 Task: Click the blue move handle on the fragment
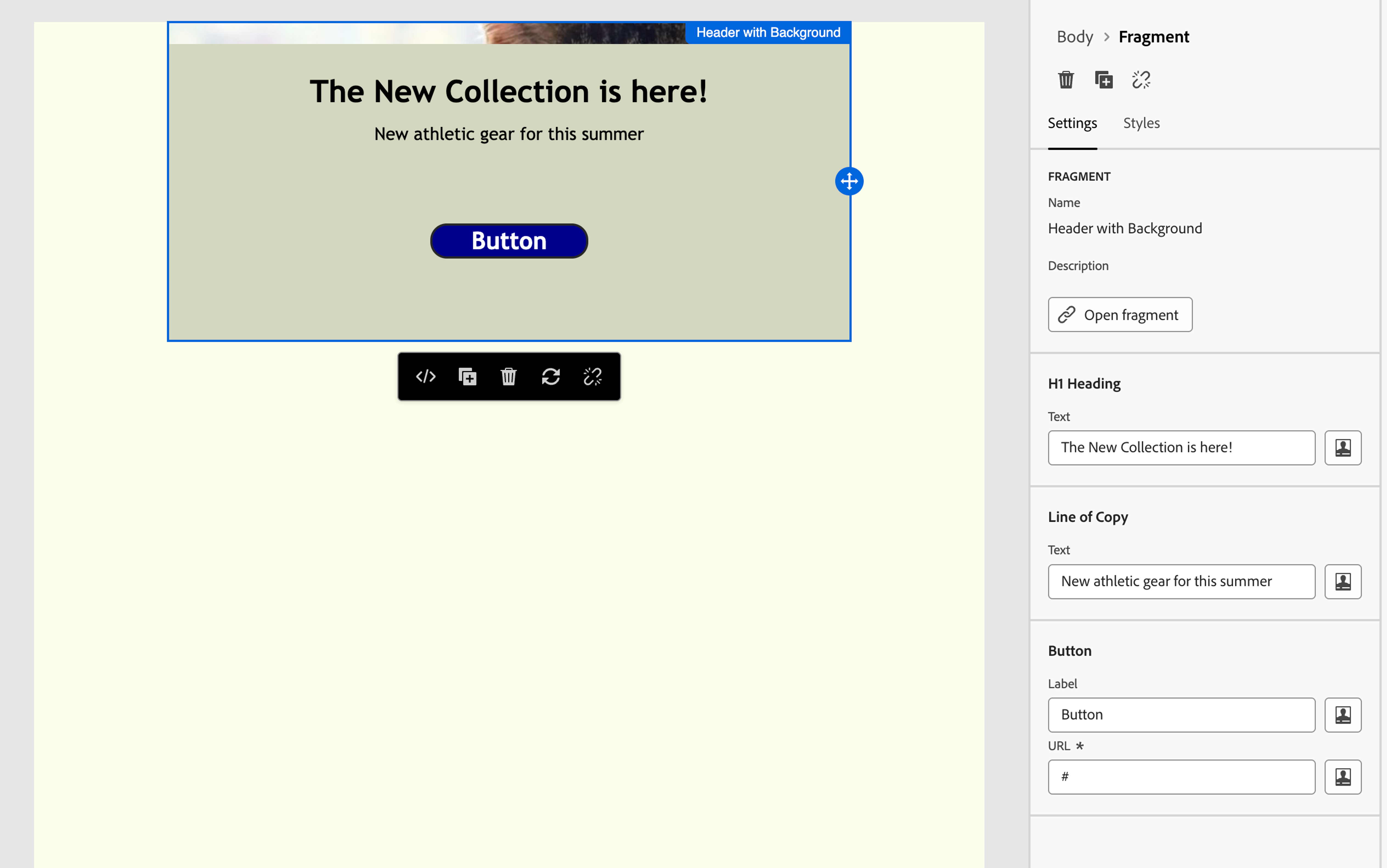849,181
